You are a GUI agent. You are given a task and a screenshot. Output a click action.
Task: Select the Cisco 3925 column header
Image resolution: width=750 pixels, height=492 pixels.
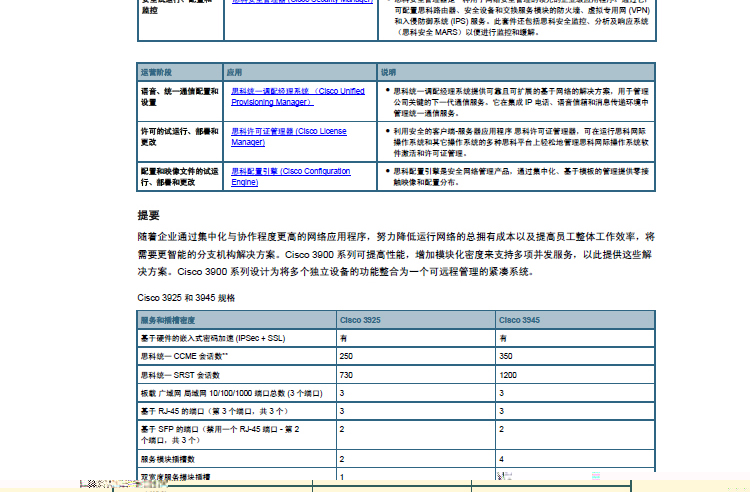pyautogui.click(x=360, y=320)
